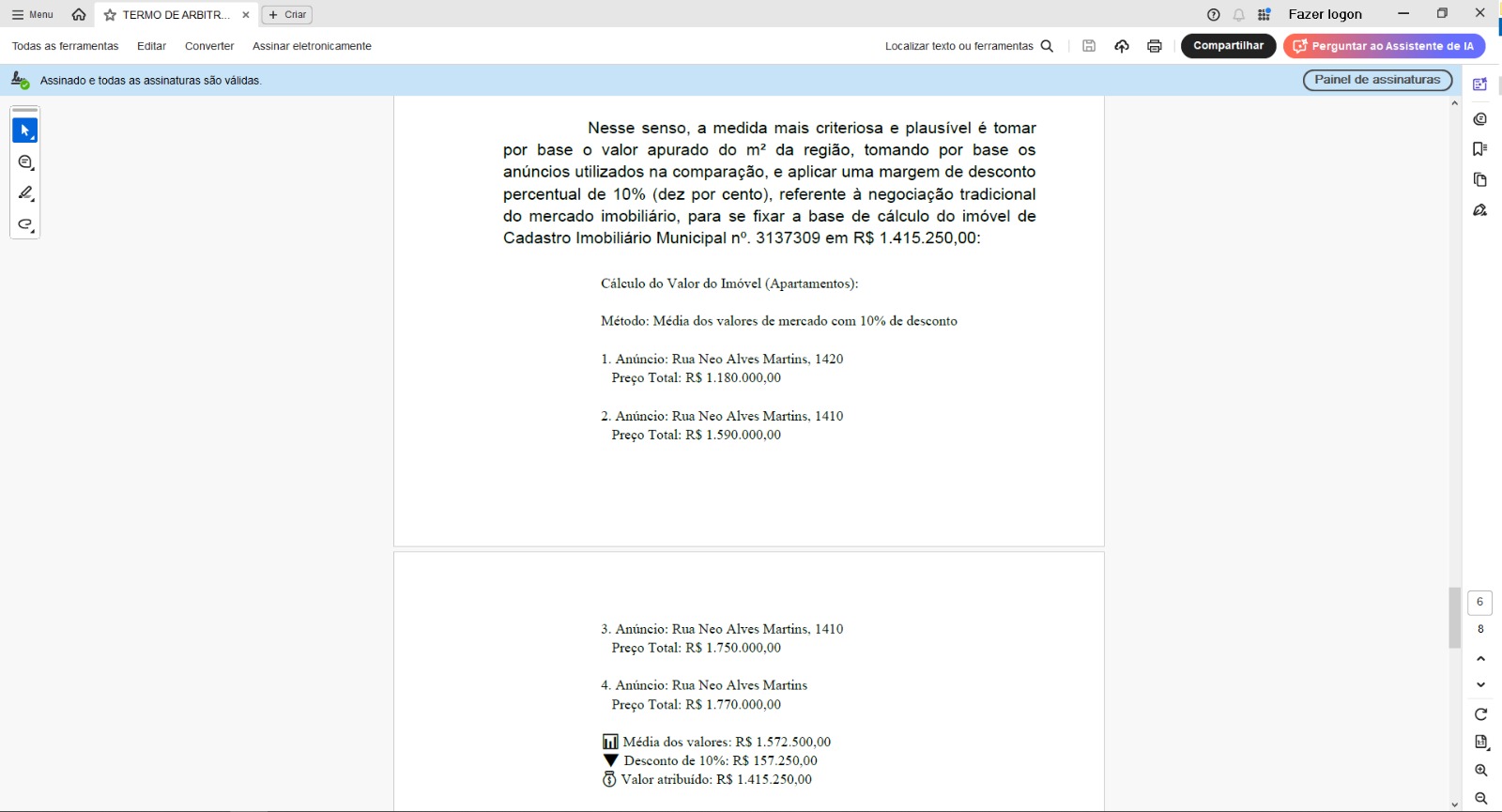Click the search magnifier icon
The width and height of the screenshot is (1502, 812).
tap(1047, 46)
